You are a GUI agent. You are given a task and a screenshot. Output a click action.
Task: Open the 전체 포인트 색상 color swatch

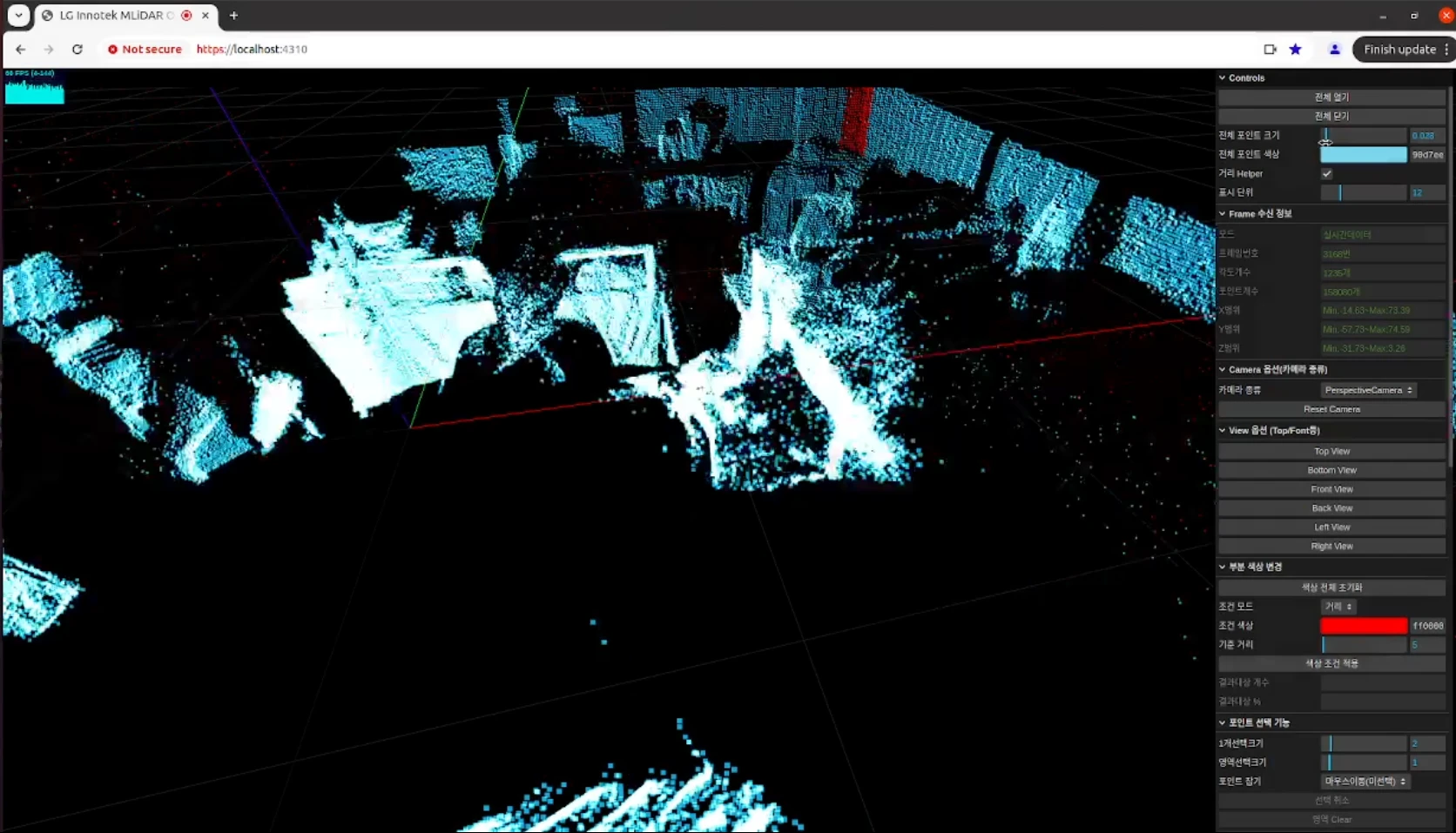(1364, 155)
